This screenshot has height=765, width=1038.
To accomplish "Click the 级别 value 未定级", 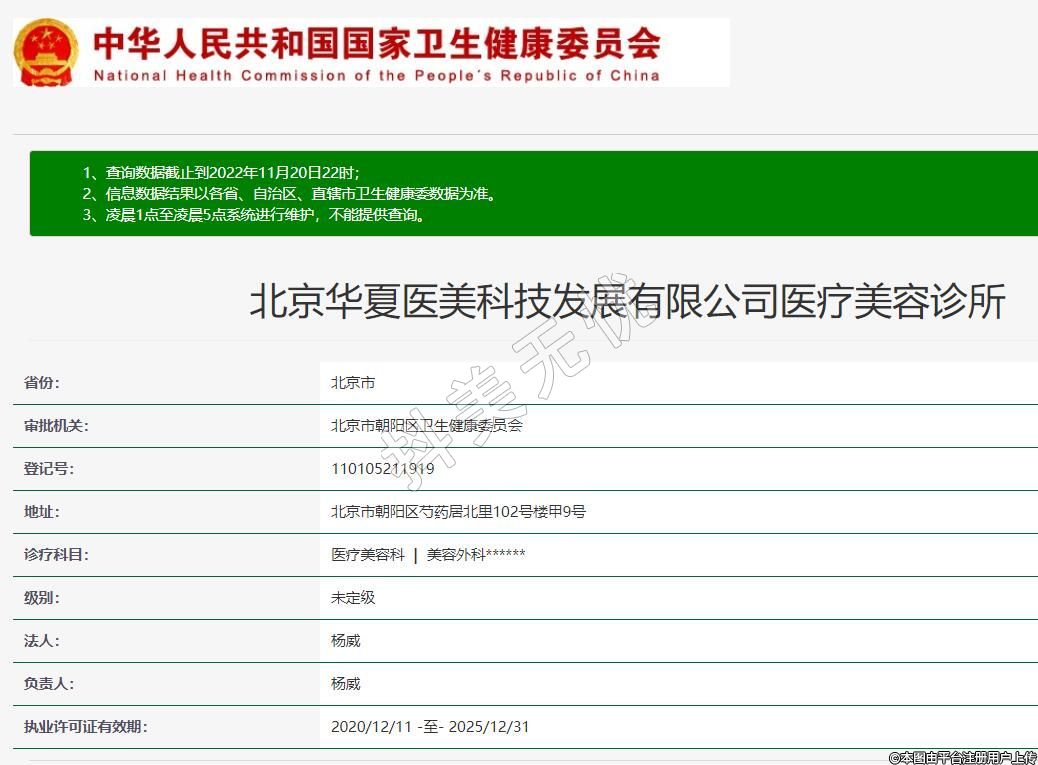I will click(x=353, y=598).
